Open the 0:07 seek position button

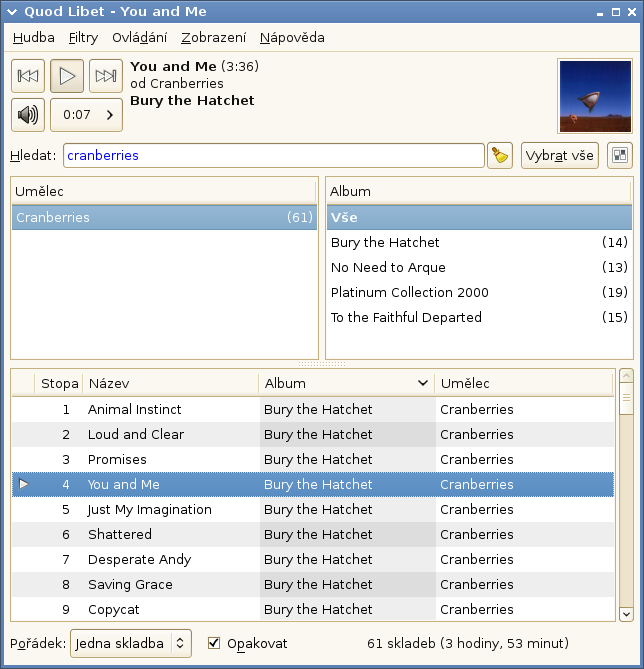point(87,115)
